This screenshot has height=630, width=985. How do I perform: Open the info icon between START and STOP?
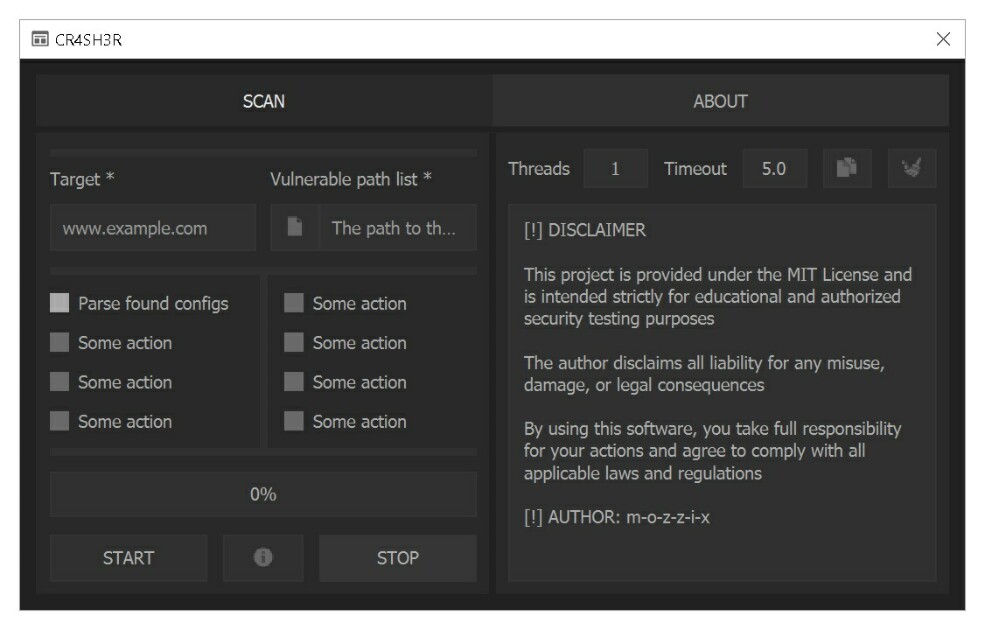tap(263, 557)
